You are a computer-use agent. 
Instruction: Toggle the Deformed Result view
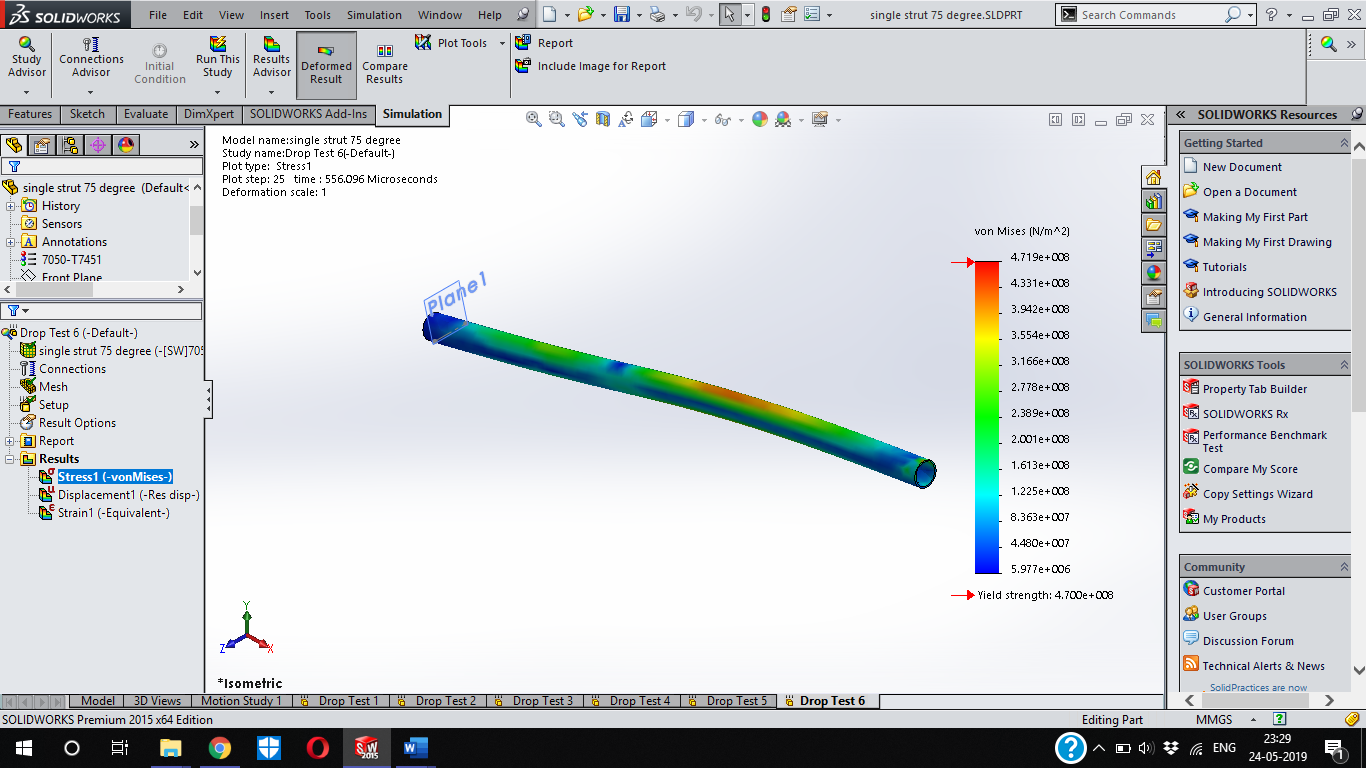point(326,64)
